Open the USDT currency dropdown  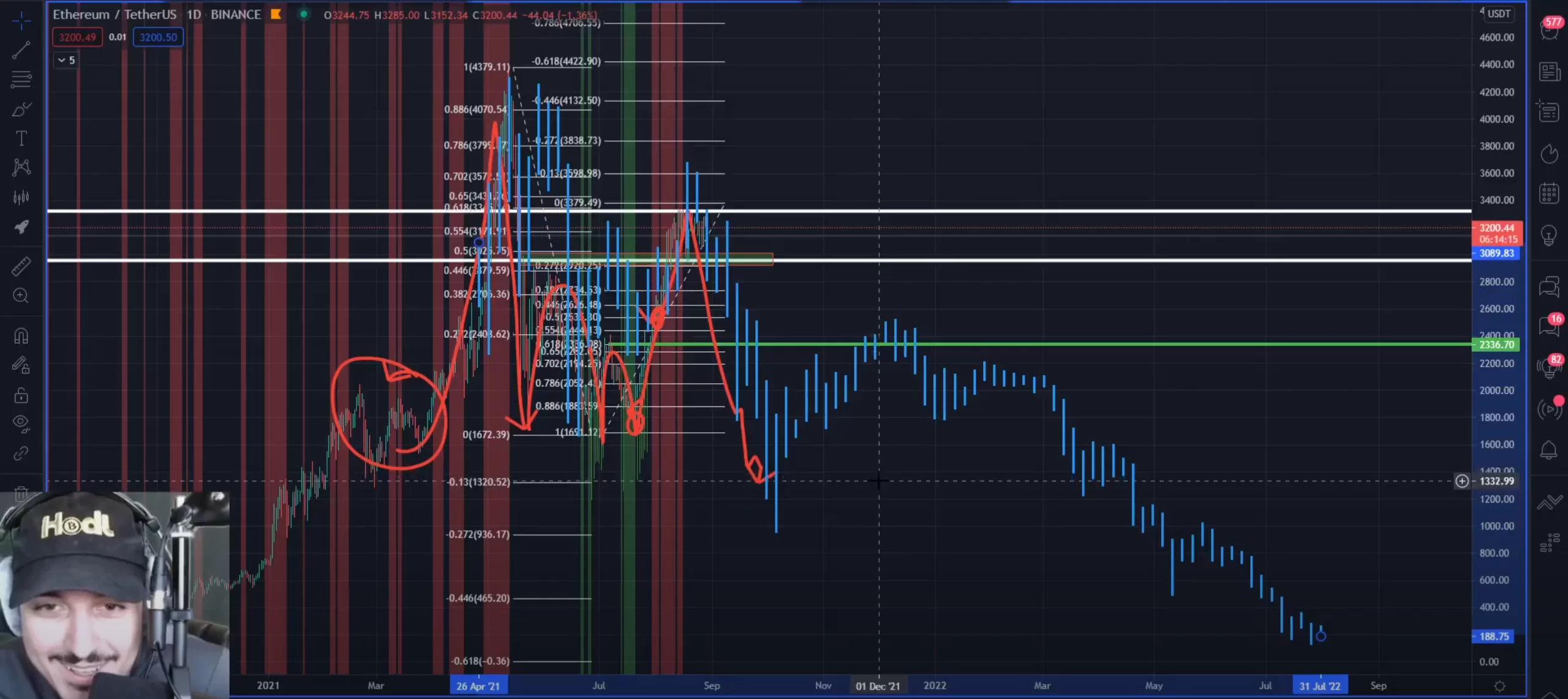tap(1498, 13)
